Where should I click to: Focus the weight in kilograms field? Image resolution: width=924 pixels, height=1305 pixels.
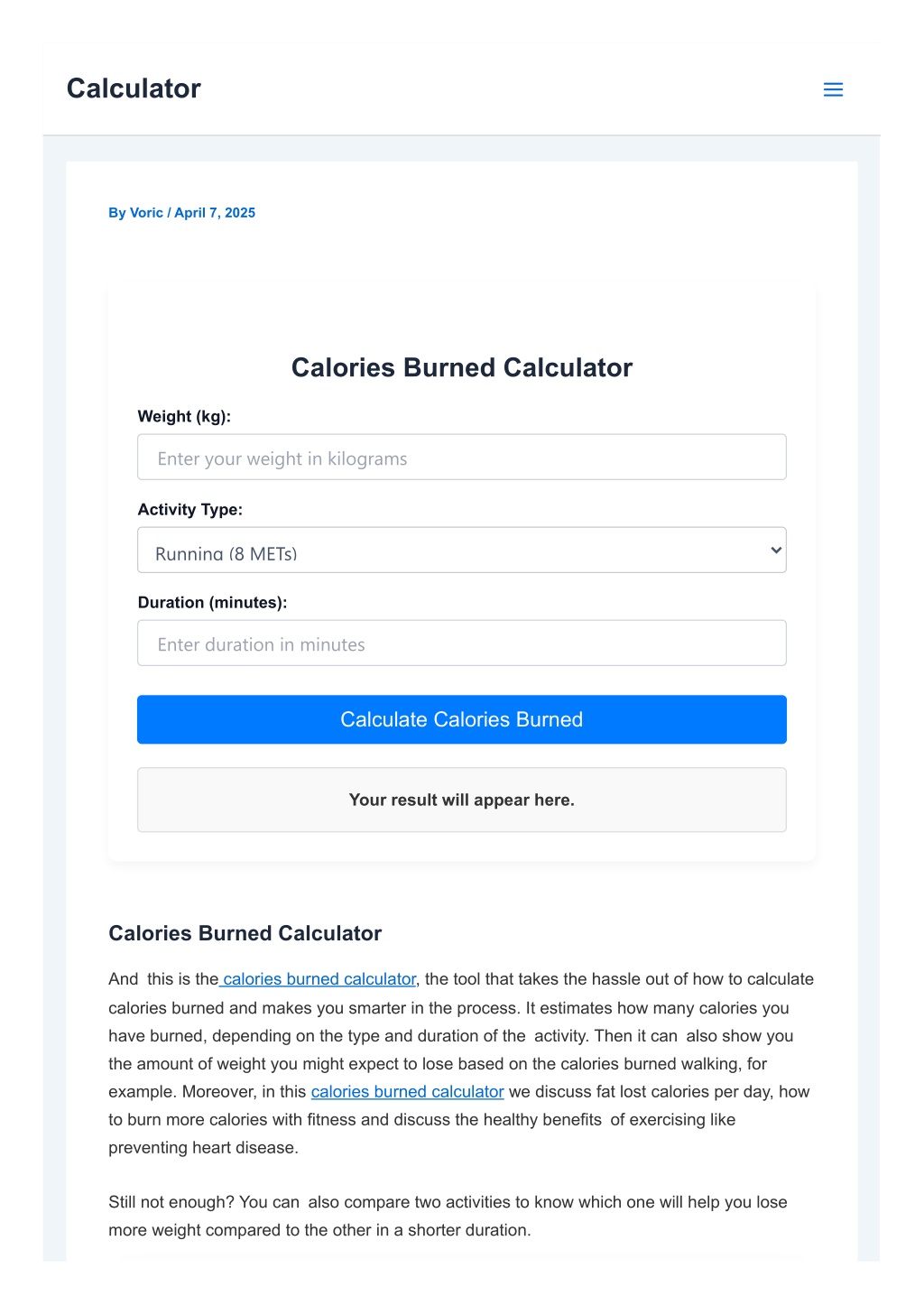pyautogui.click(x=462, y=458)
